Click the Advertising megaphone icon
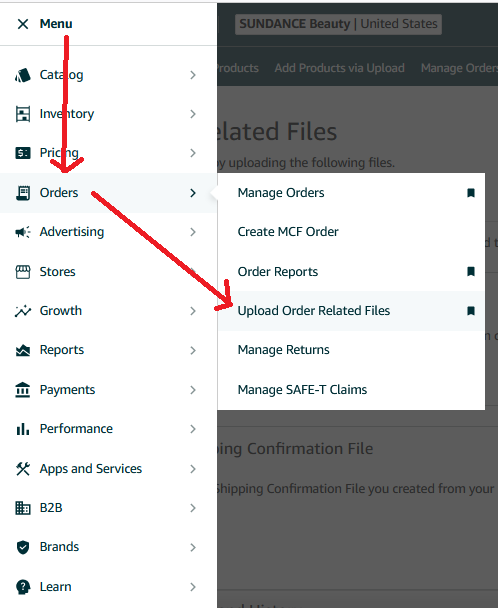Screen dimensions: 498x608 tap(22, 232)
